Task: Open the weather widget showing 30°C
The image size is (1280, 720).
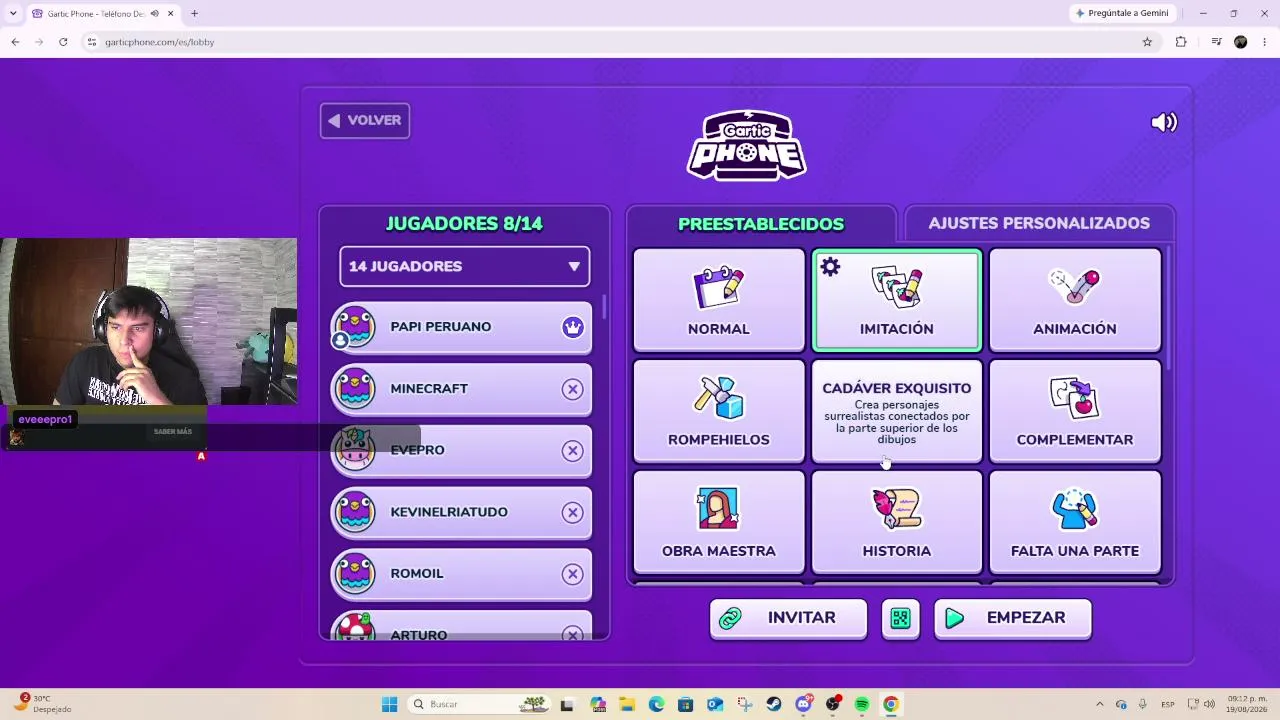Action: (43, 704)
